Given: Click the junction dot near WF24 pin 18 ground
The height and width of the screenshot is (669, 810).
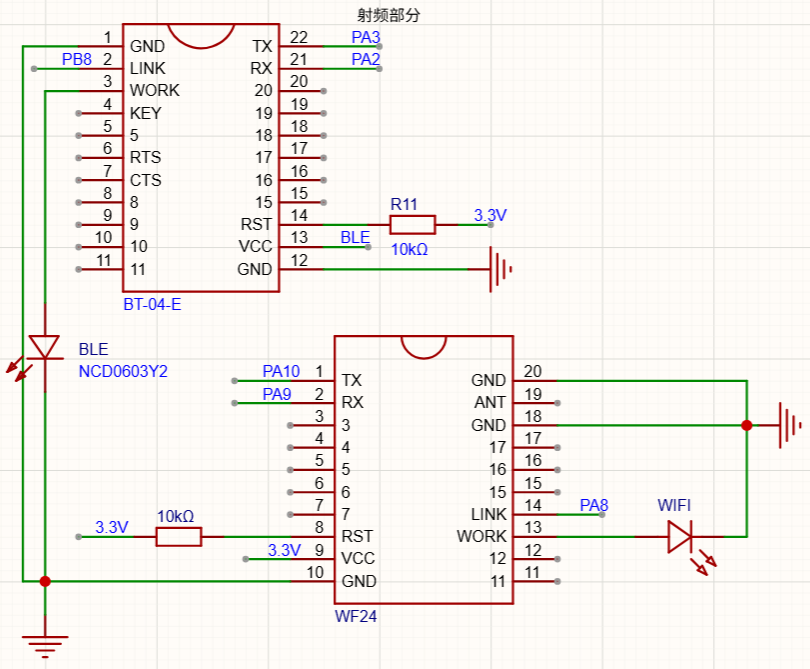Looking at the screenshot, I should 746,425.
